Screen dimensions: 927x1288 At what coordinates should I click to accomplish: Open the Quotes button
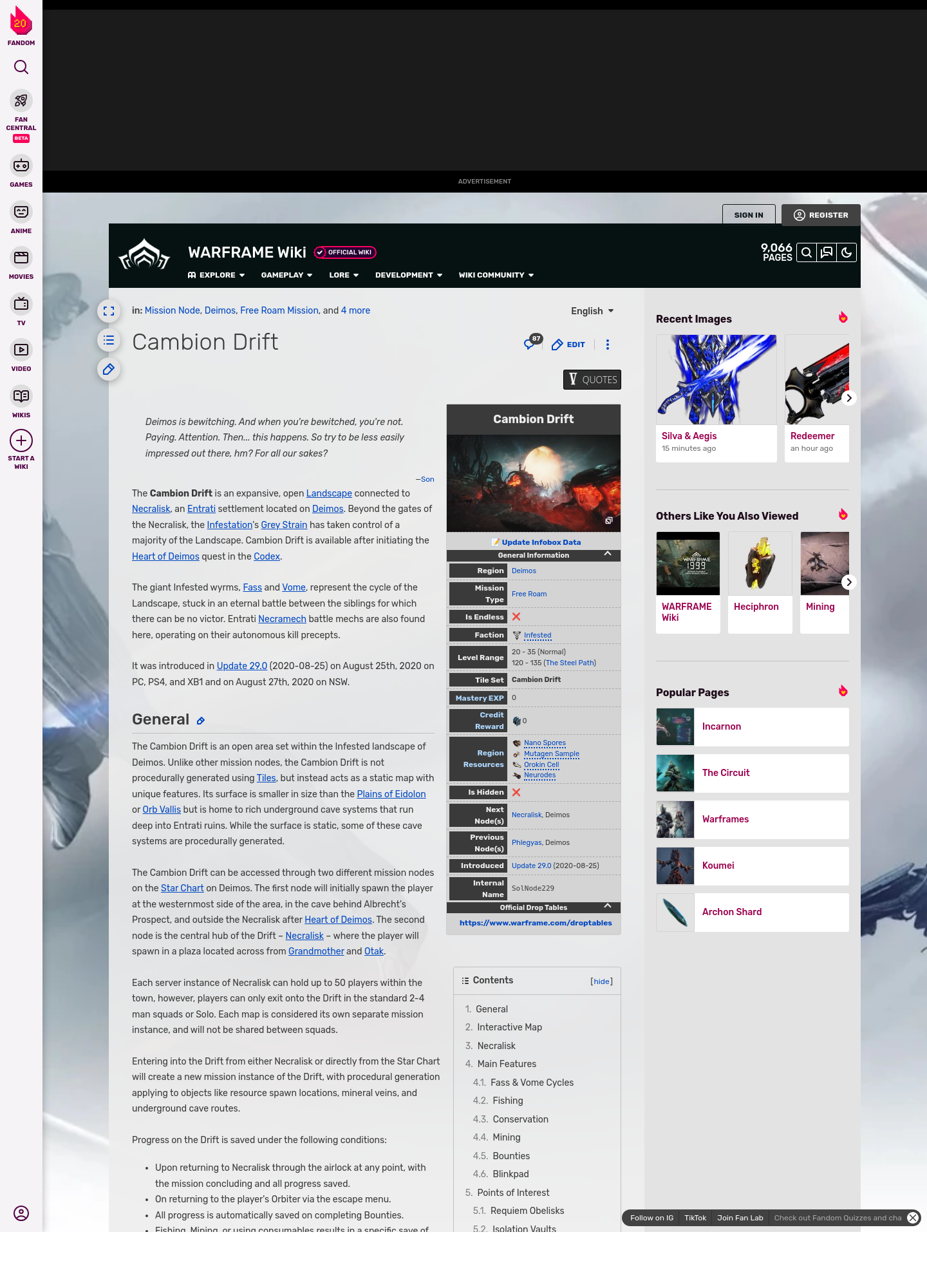(592, 379)
